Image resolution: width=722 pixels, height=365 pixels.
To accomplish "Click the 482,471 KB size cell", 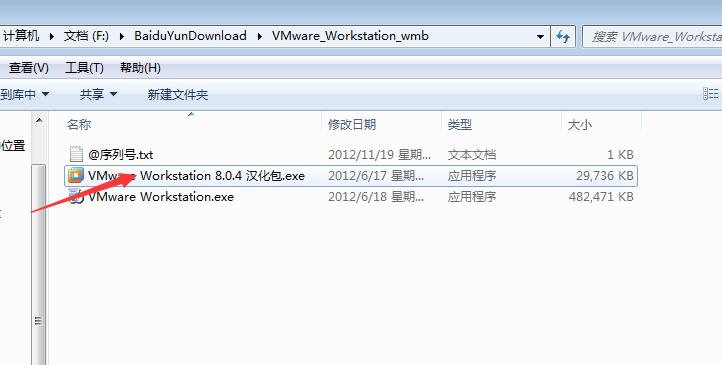I will (601, 197).
